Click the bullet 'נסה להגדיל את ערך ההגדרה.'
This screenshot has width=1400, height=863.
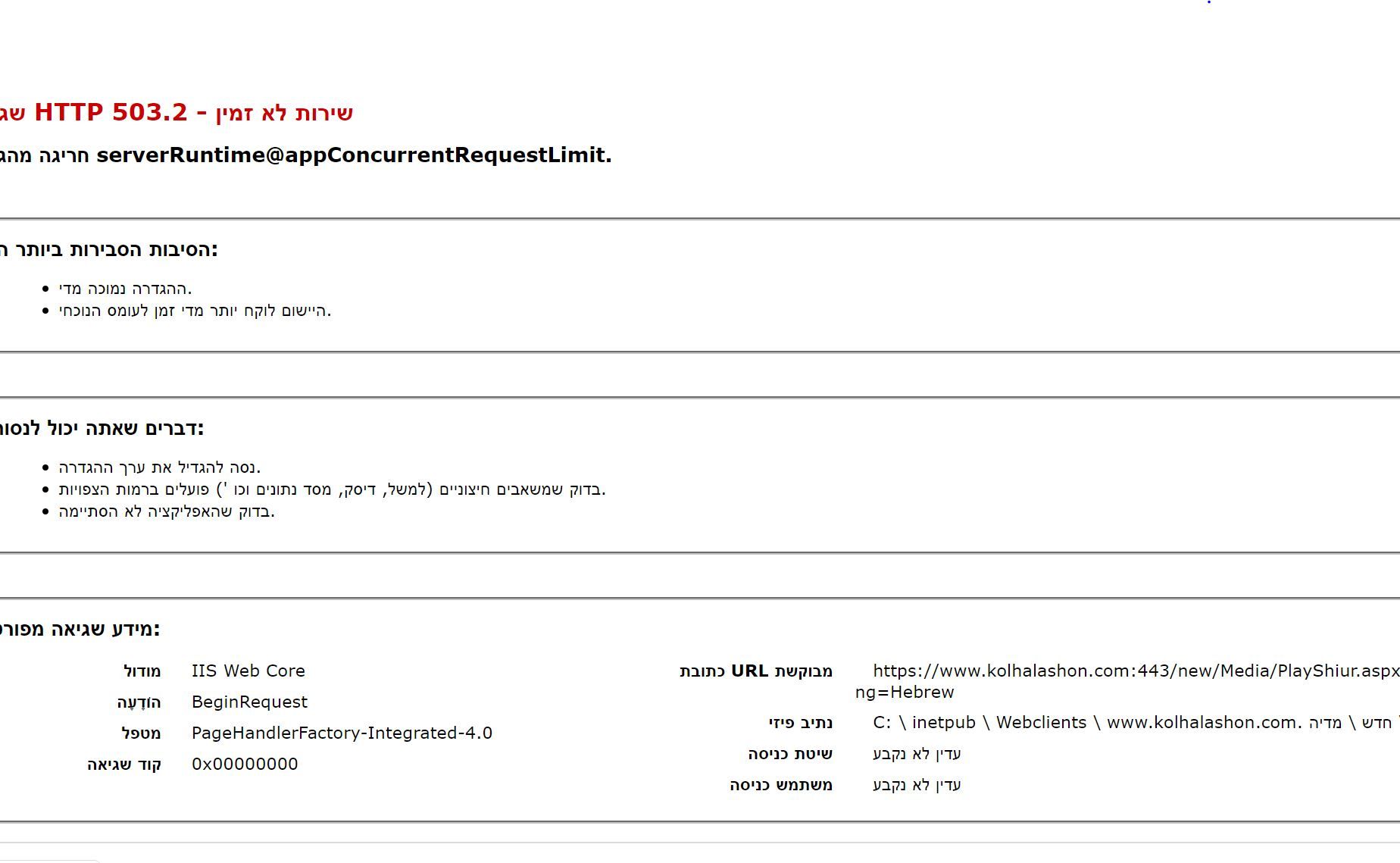(159, 467)
